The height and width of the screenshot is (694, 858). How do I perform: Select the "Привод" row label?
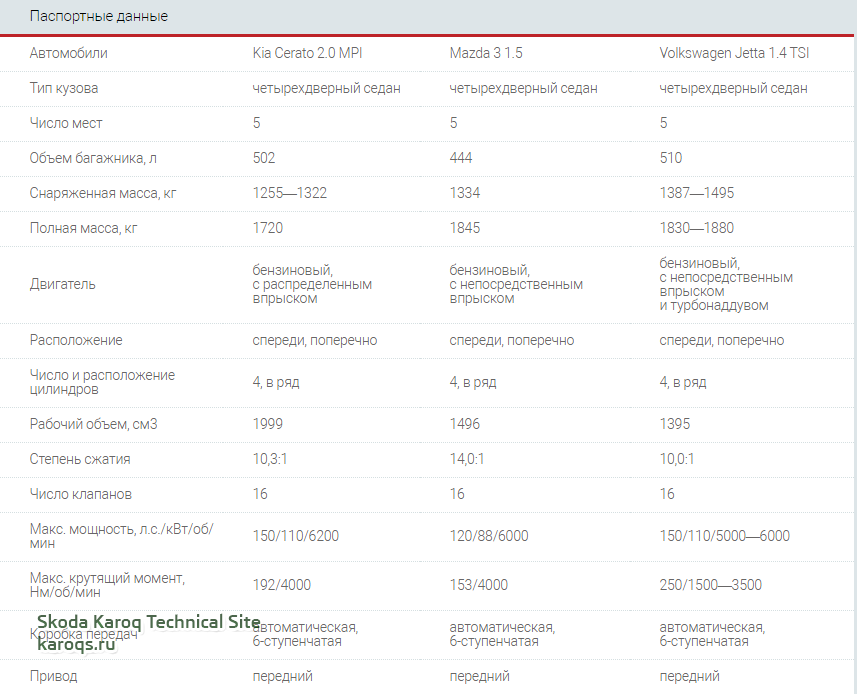[x=53, y=676]
